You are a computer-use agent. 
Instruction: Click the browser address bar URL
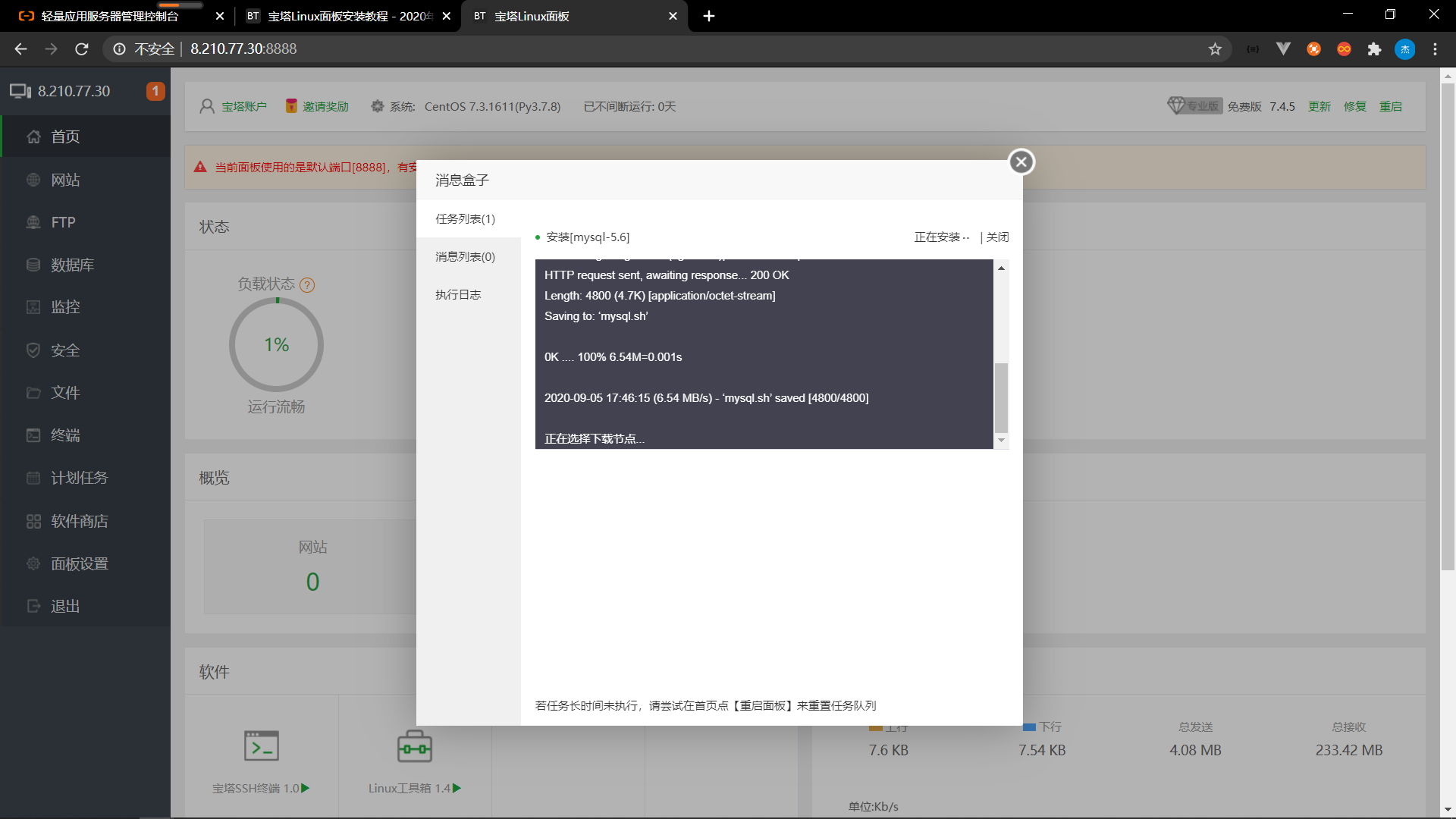(243, 49)
